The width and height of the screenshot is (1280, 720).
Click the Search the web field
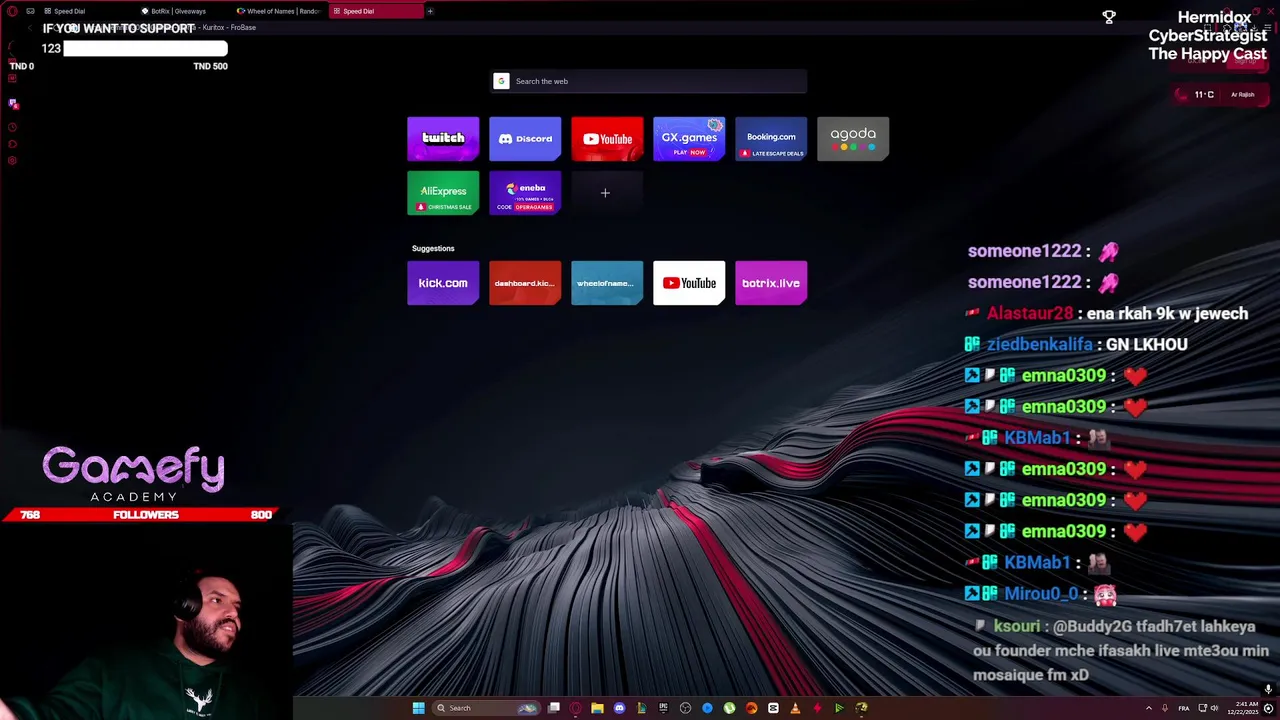click(x=649, y=81)
